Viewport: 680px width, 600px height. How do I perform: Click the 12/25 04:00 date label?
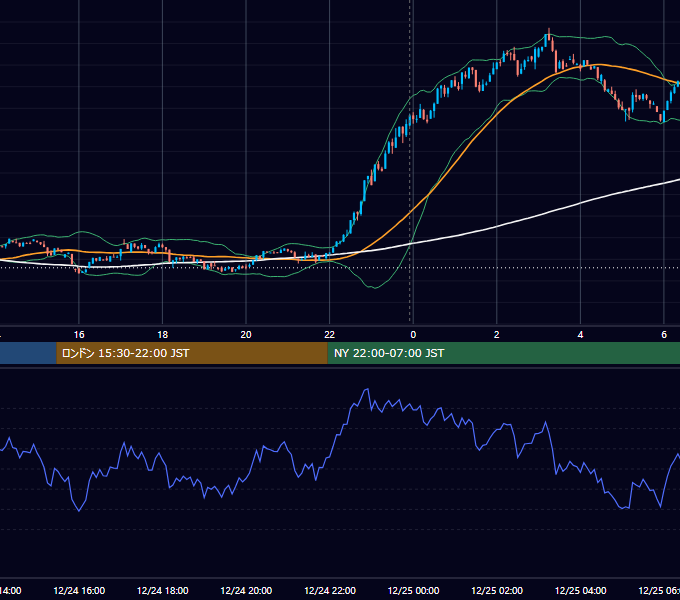click(x=580, y=590)
